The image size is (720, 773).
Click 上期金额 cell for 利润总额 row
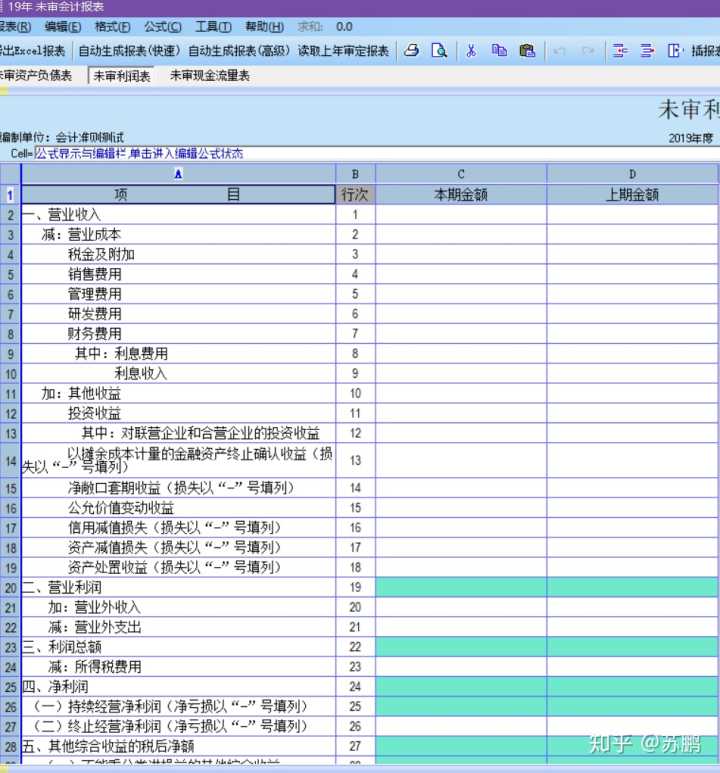pyautogui.click(x=632, y=647)
